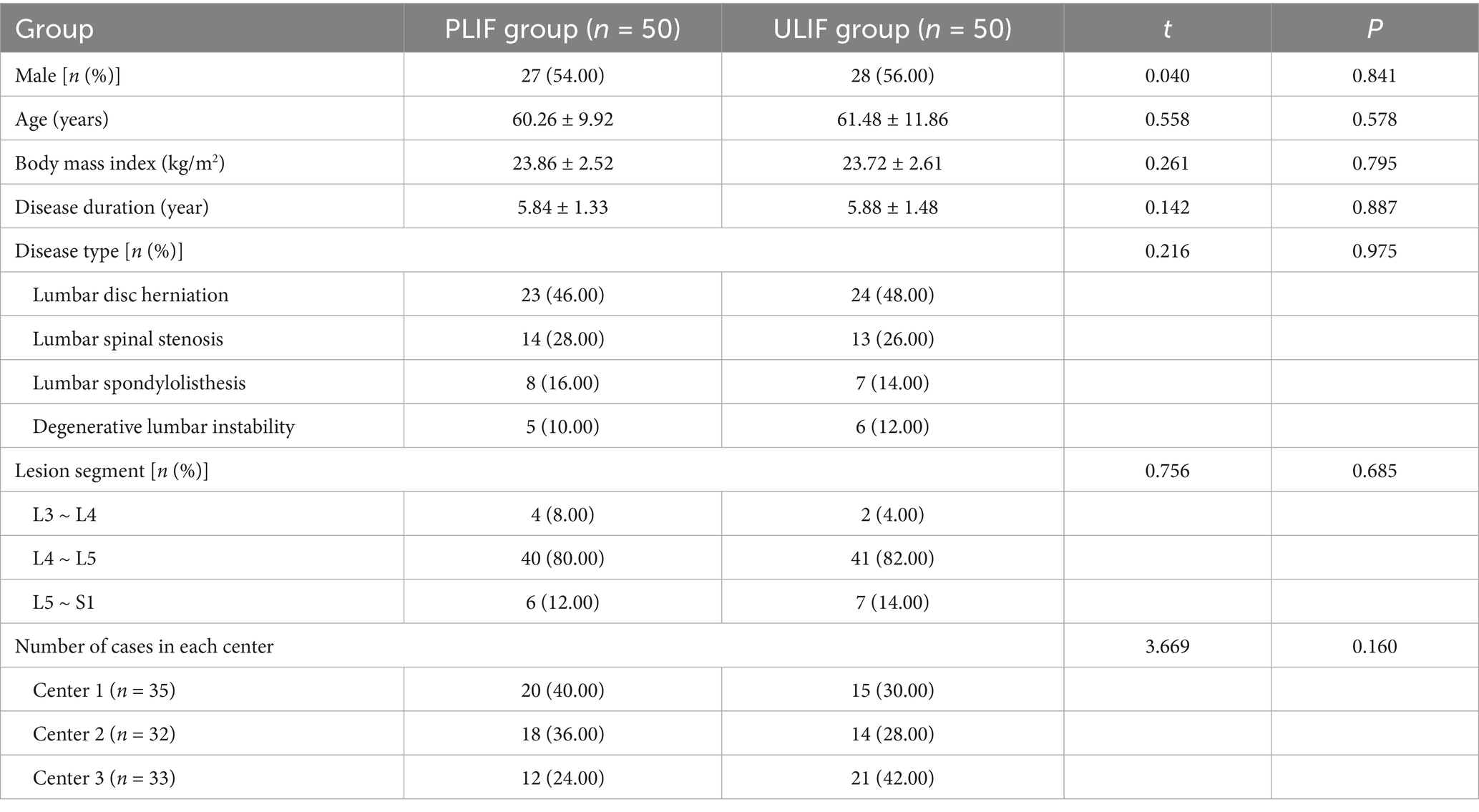Select the "Degenerative lumbar instability" label

[164, 427]
